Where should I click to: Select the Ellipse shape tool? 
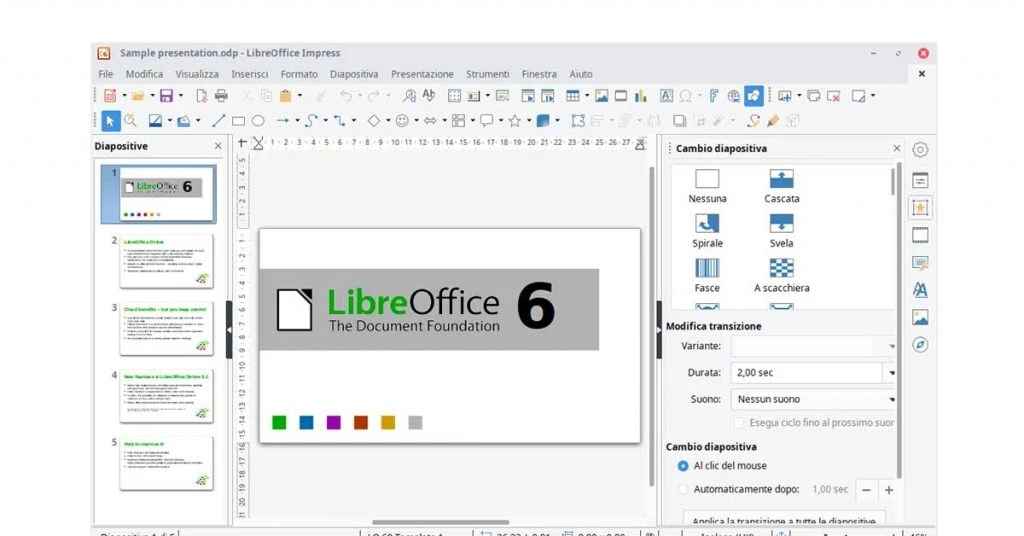pyautogui.click(x=258, y=121)
